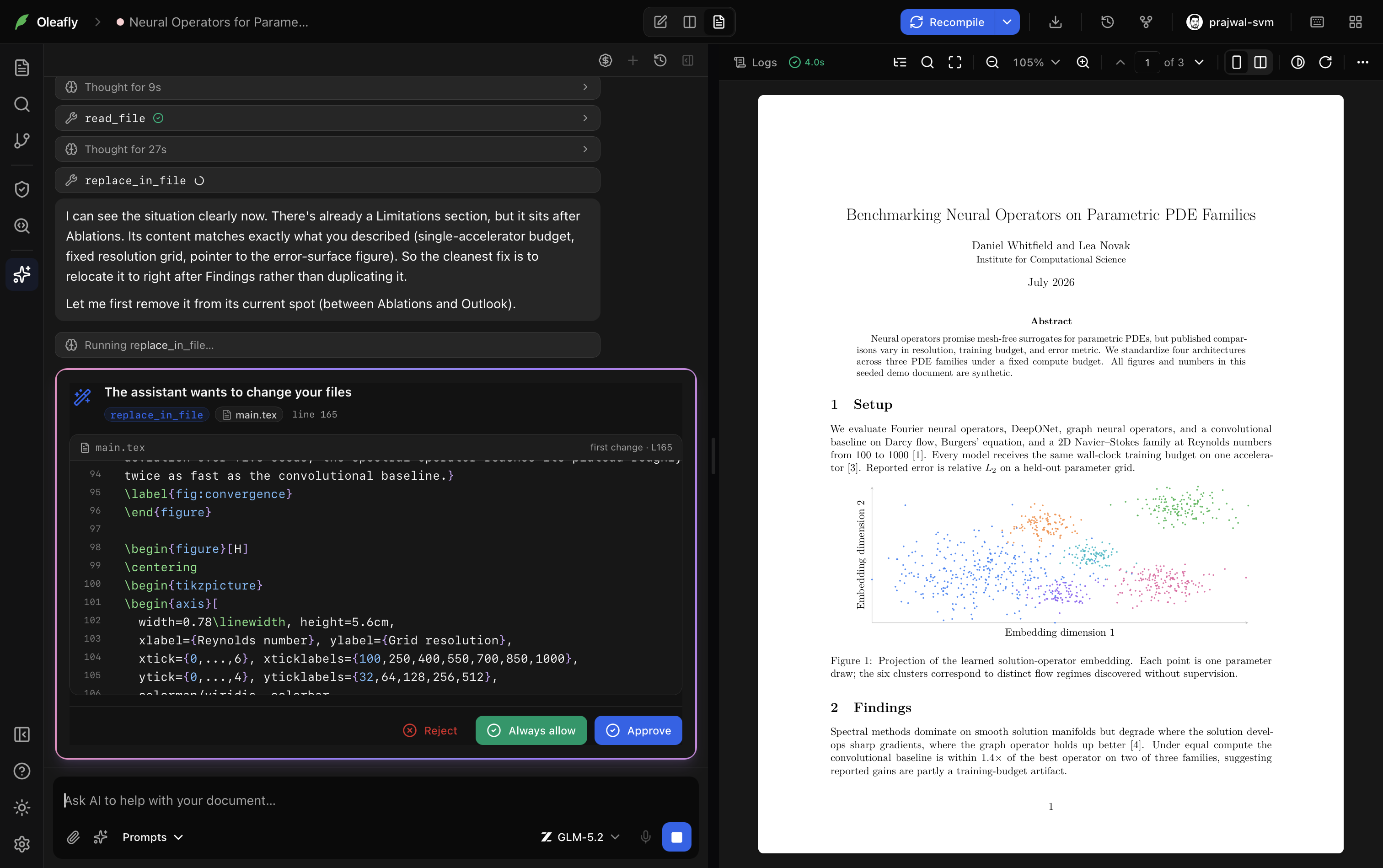The width and height of the screenshot is (1383, 868).
Task: Click the download PDF icon
Action: point(1055,22)
